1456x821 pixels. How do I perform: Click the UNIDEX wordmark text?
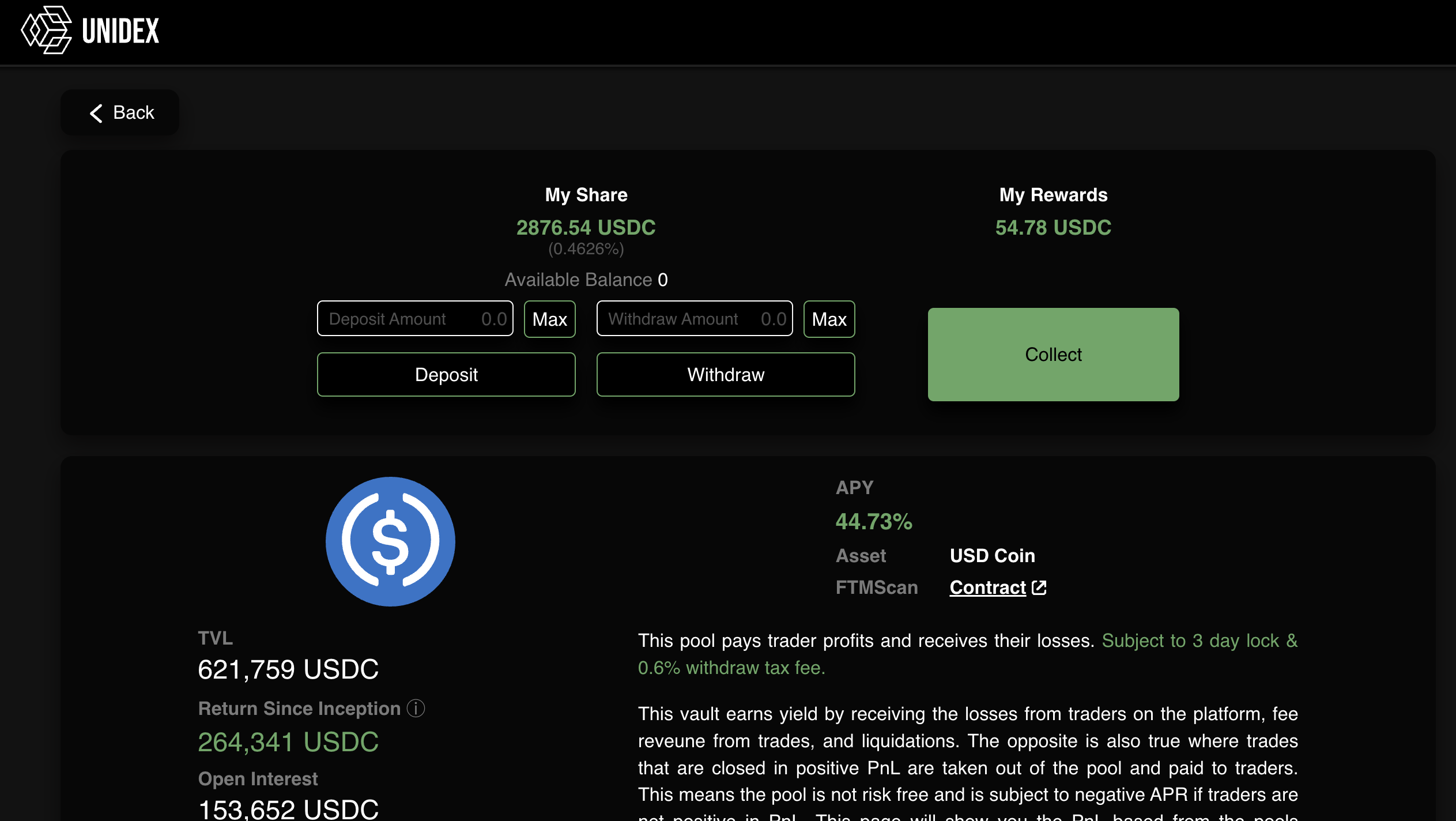[x=120, y=31]
